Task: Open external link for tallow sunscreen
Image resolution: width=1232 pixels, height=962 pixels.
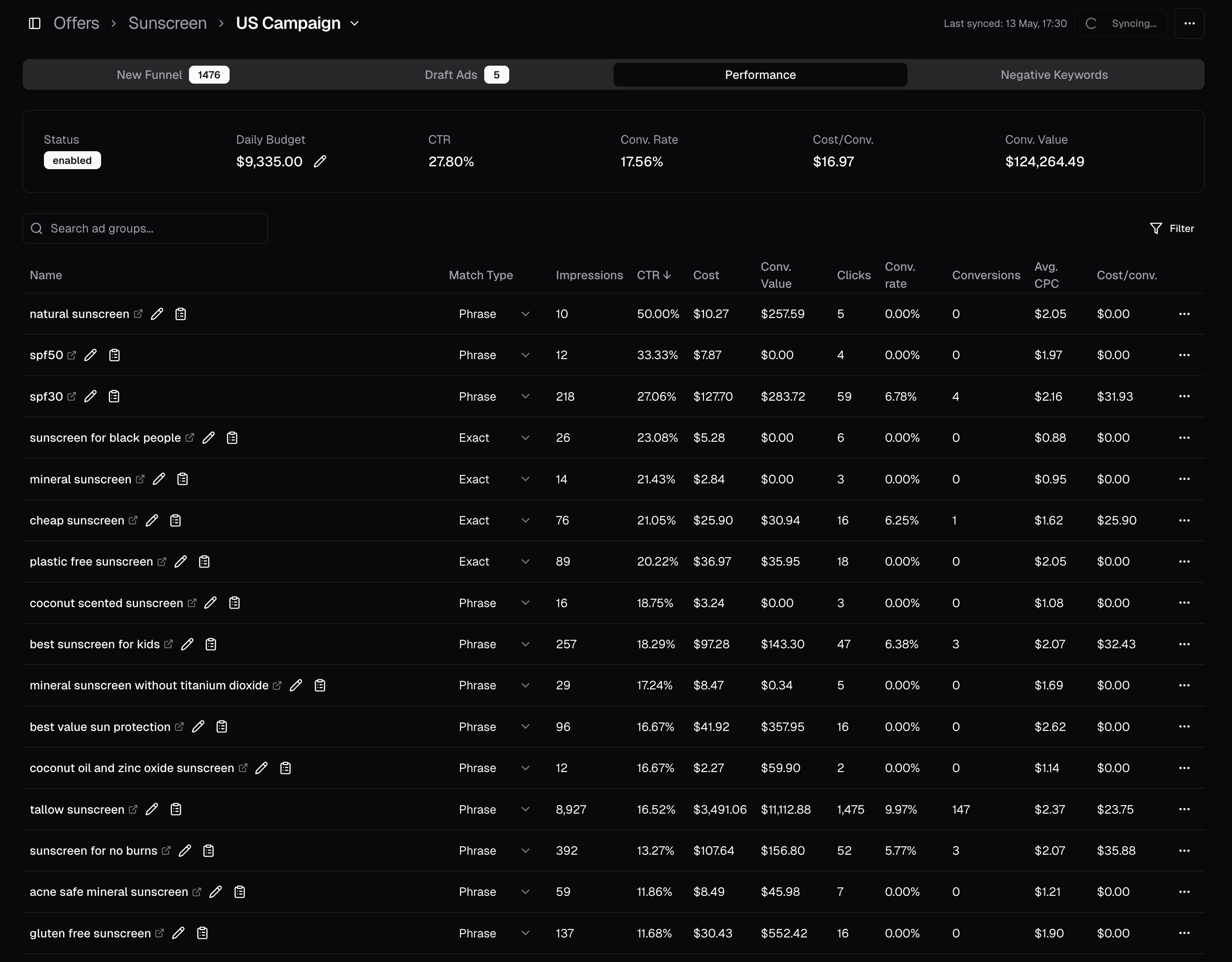Action: (133, 809)
